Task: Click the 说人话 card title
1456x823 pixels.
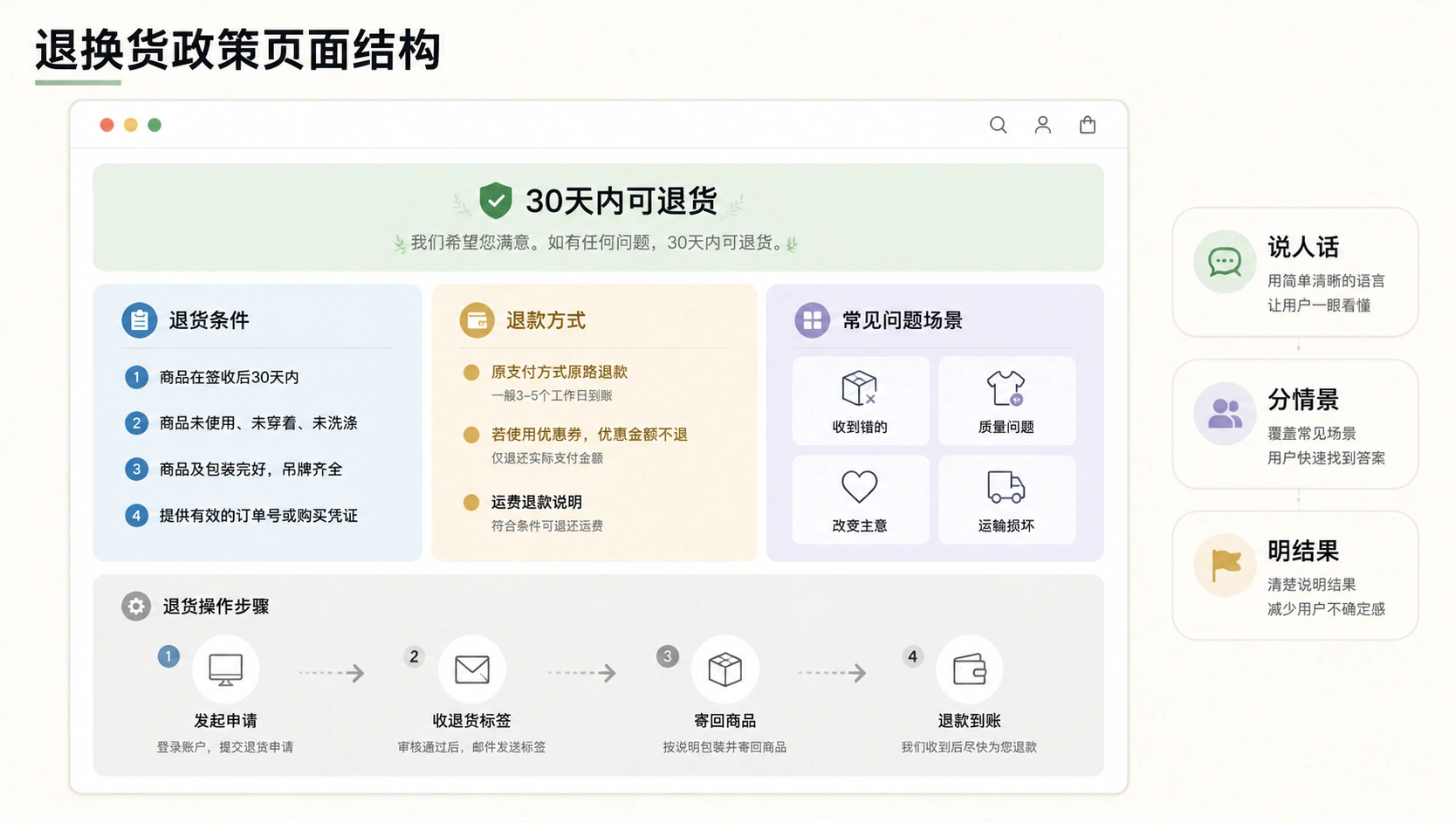Action: [x=1303, y=247]
